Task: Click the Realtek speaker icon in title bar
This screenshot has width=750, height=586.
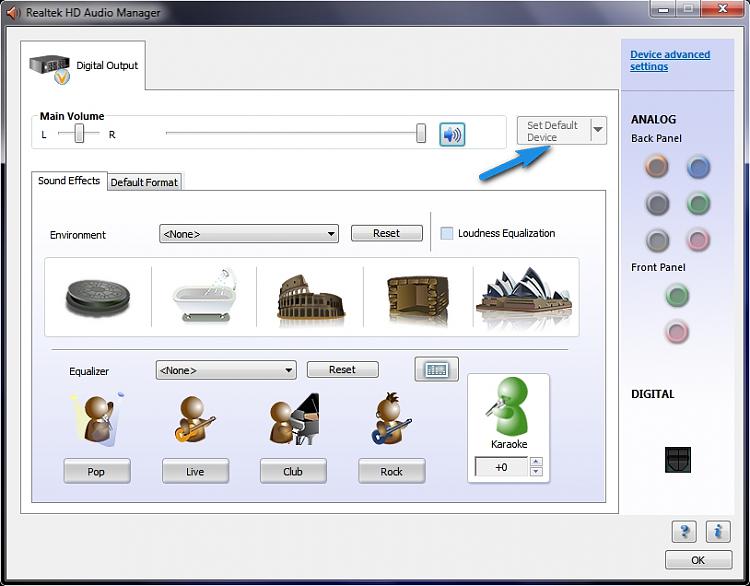Action: coord(13,12)
